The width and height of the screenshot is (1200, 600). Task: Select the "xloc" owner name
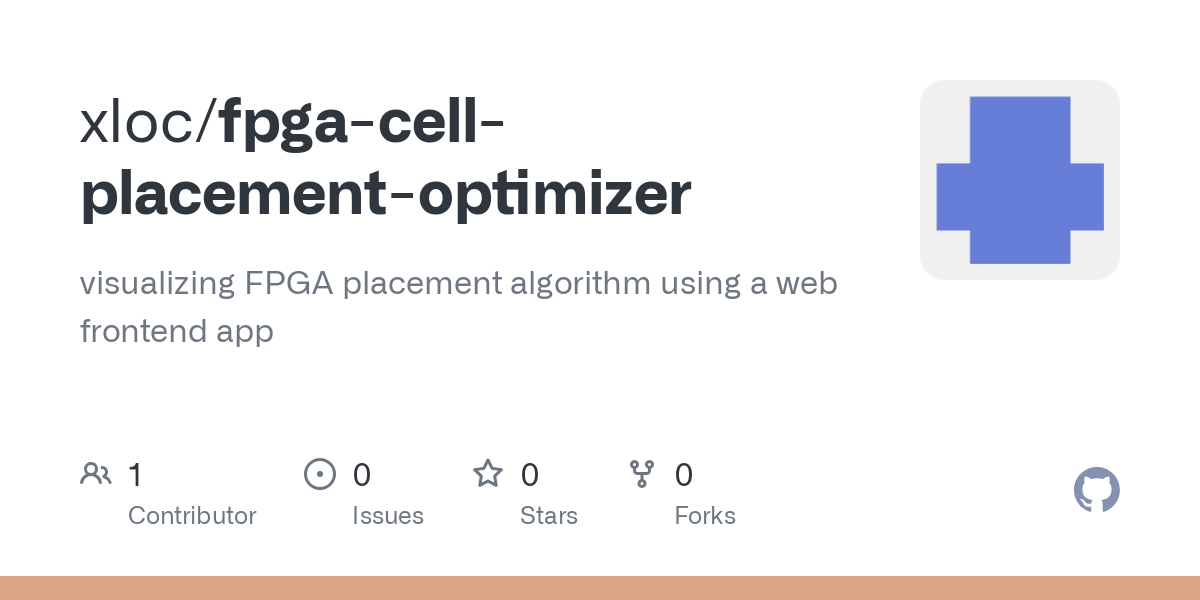[141, 121]
